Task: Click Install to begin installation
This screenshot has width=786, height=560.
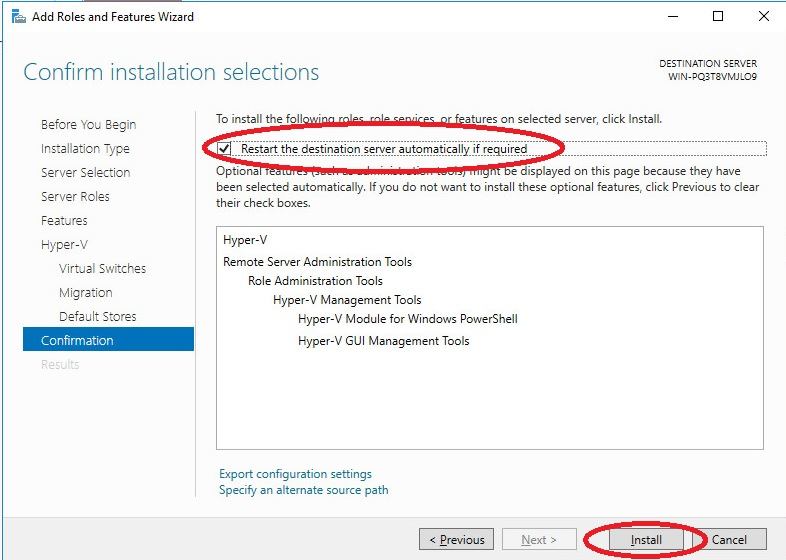Action: point(646,540)
